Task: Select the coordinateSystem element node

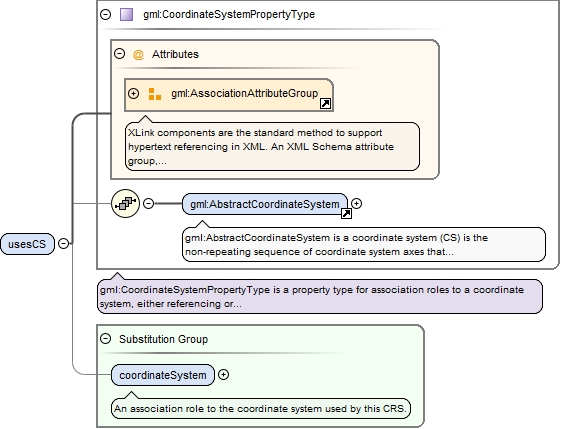Action: click(163, 375)
